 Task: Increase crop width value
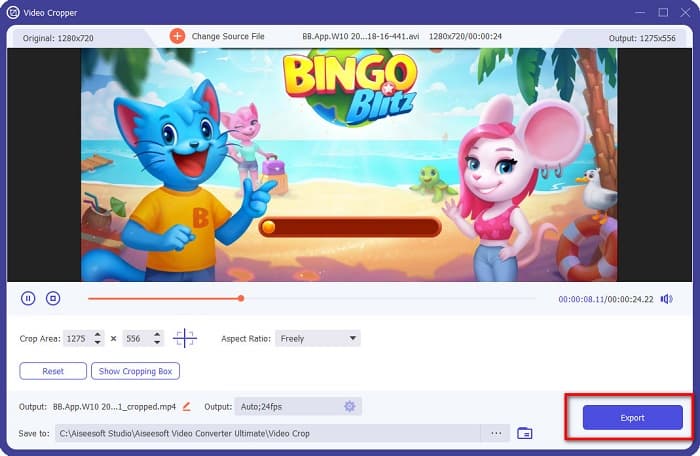click(x=97, y=334)
